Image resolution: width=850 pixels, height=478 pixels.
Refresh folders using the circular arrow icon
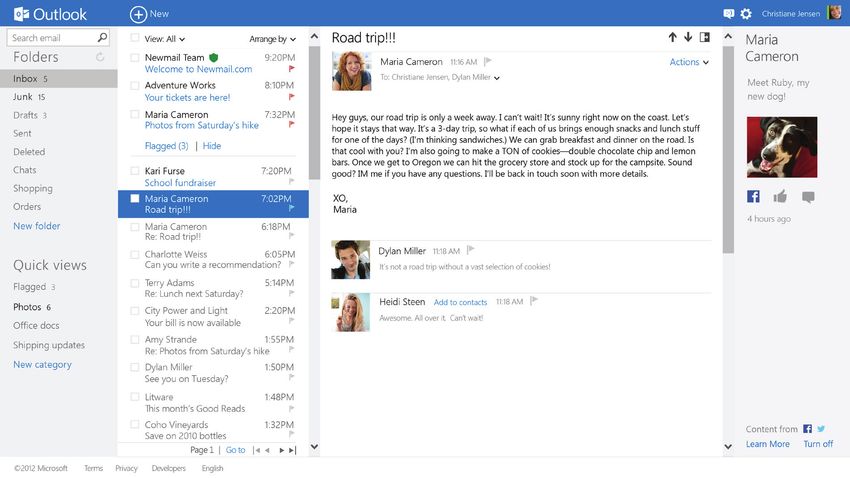[x=100, y=57]
